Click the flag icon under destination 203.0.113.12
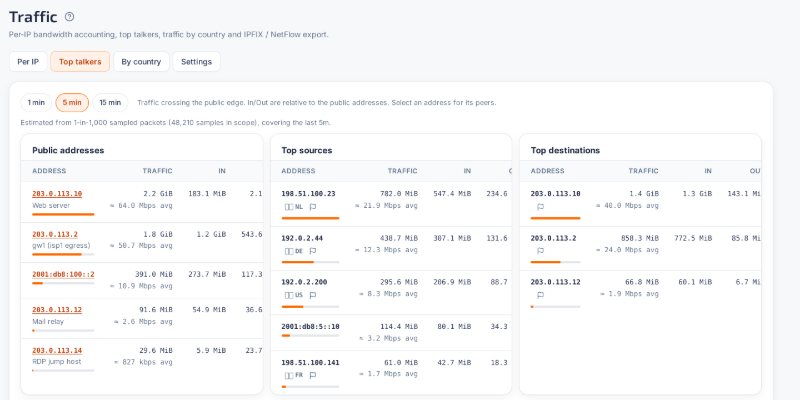800x400 pixels. 541,295
